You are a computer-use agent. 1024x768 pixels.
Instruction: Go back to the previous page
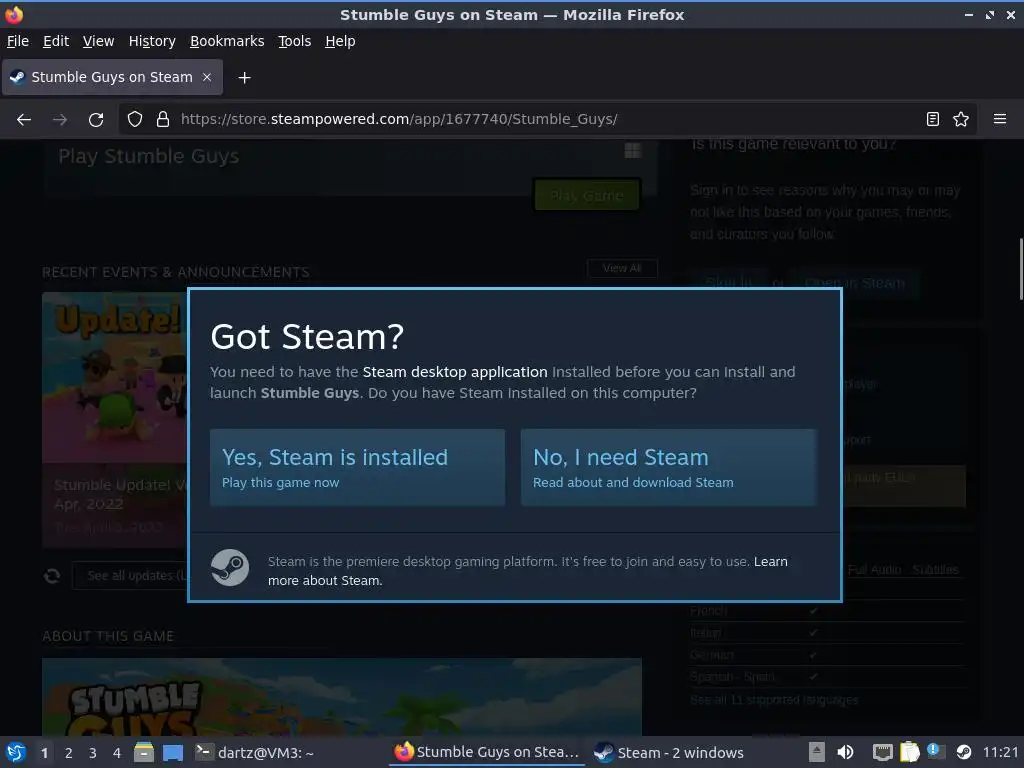[x=24, y=120]
